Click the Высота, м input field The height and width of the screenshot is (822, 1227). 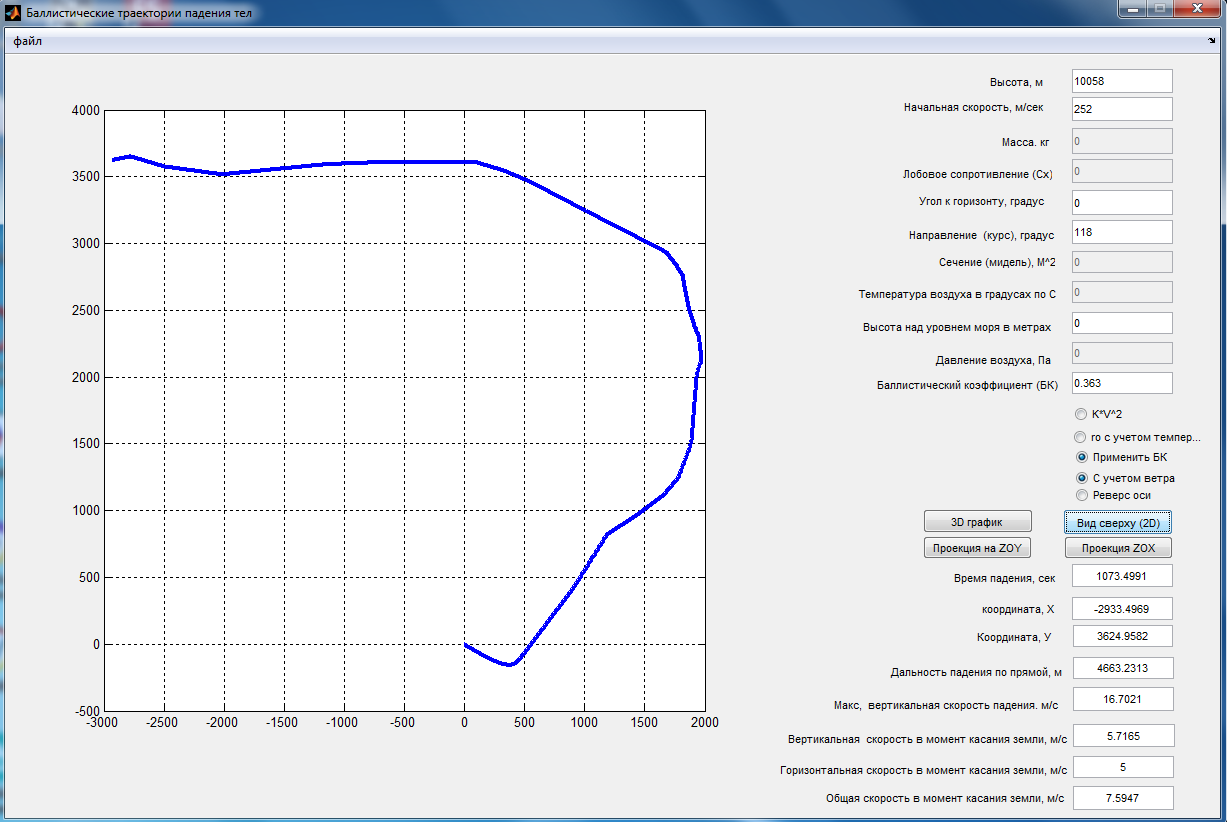pyautogui.click(x=1121, y=81)
